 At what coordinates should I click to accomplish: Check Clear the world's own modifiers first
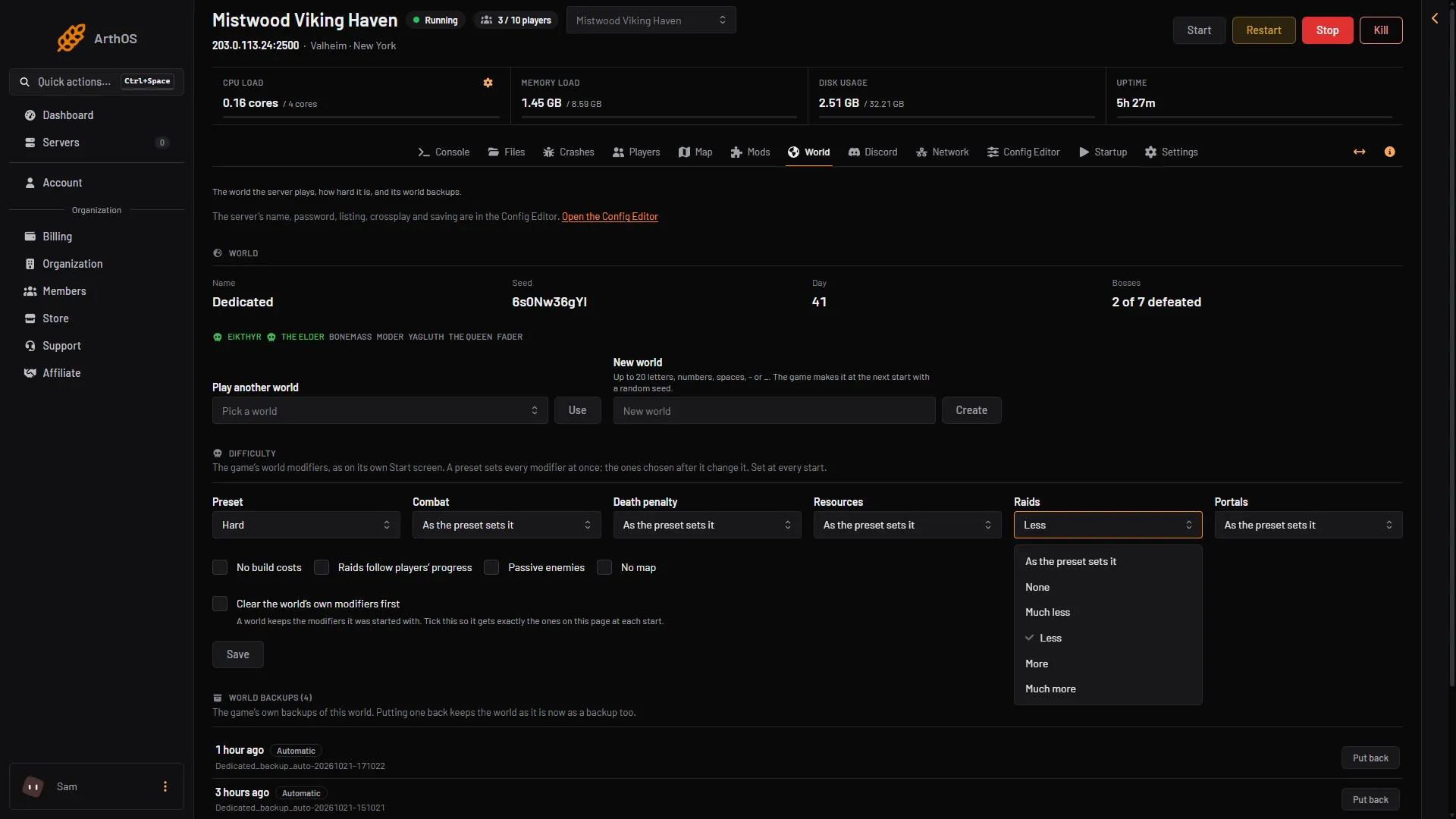[x=220, y=604]
